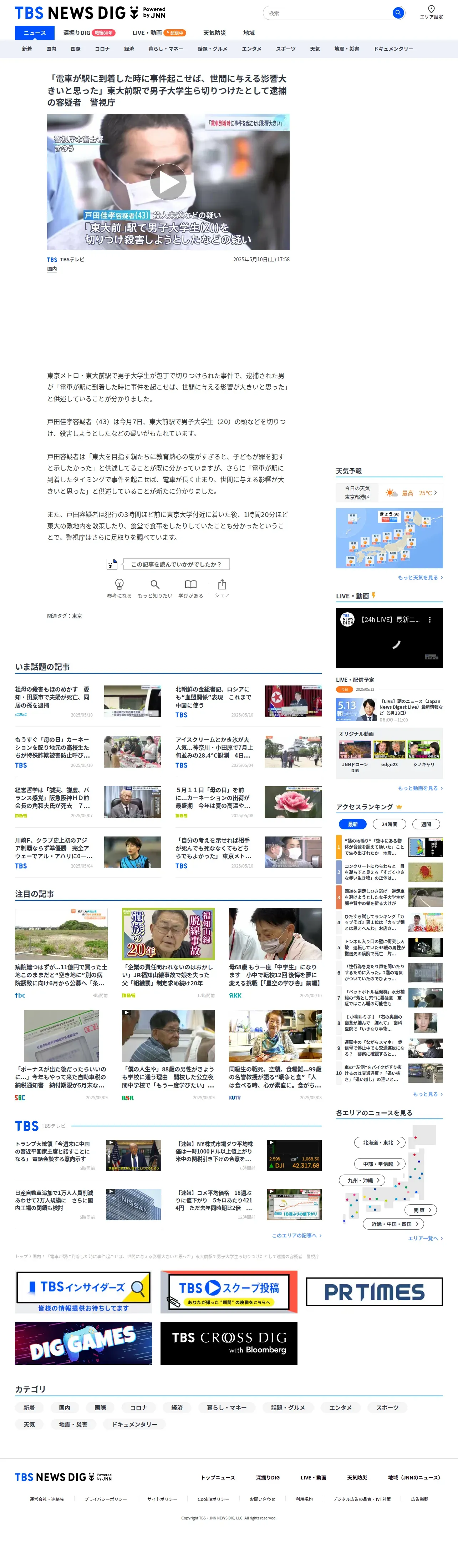Open the PR TIMES banner
This screenshot has width=458, height=1568.
pos(374,1292)
